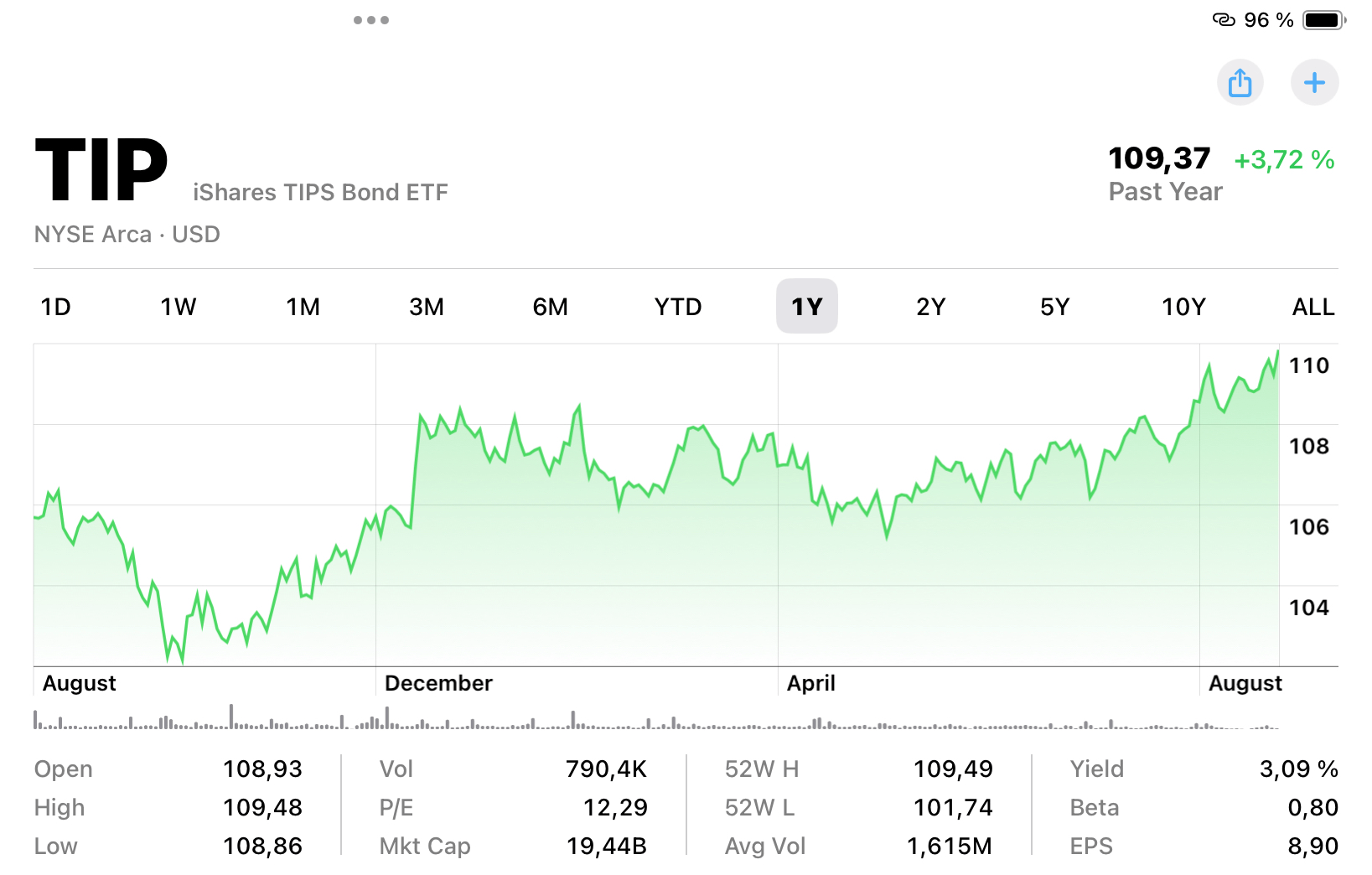Click the 52W H value 109,49
The image size is (1372, 875).
coord(953,769)
